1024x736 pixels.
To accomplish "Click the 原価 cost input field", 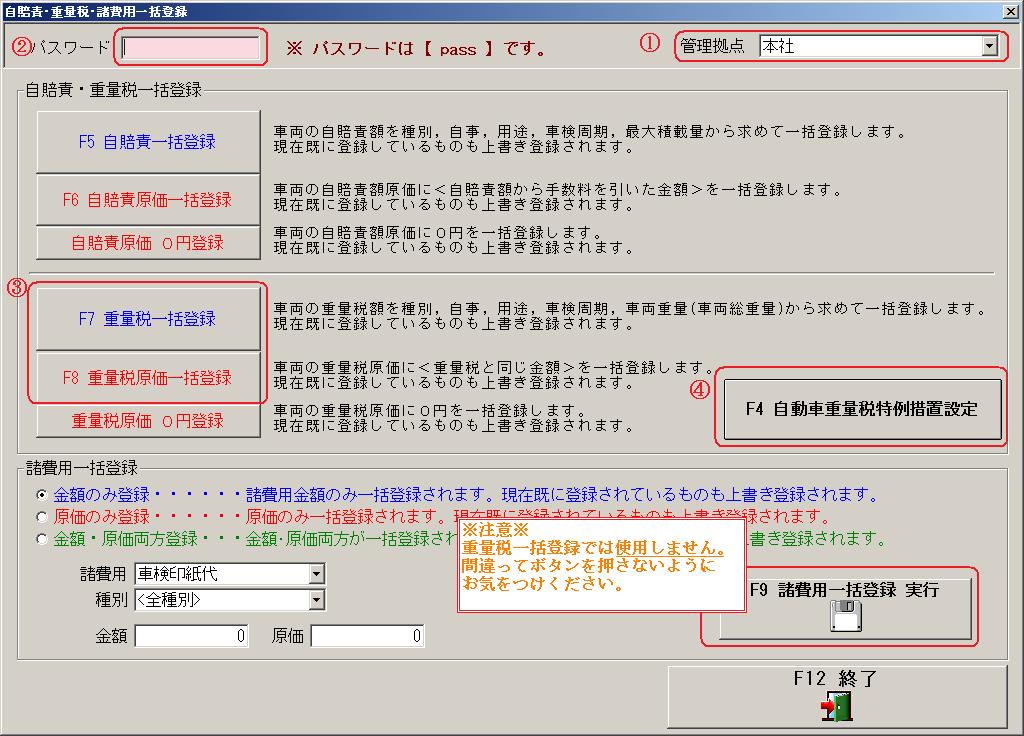I will (367, 636).
